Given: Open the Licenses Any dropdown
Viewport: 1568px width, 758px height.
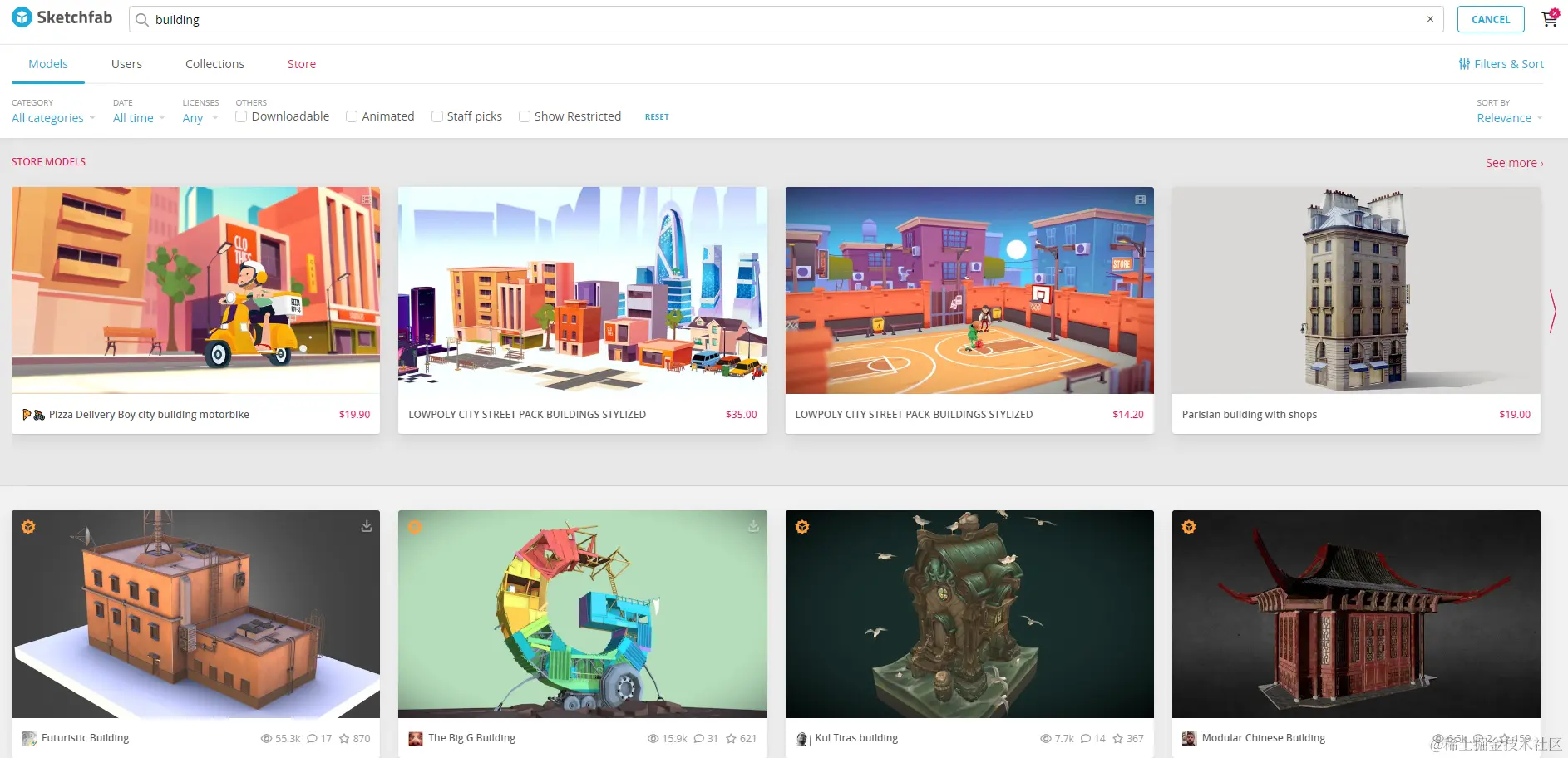Looking at the screenshot, I should coord(200,118).
